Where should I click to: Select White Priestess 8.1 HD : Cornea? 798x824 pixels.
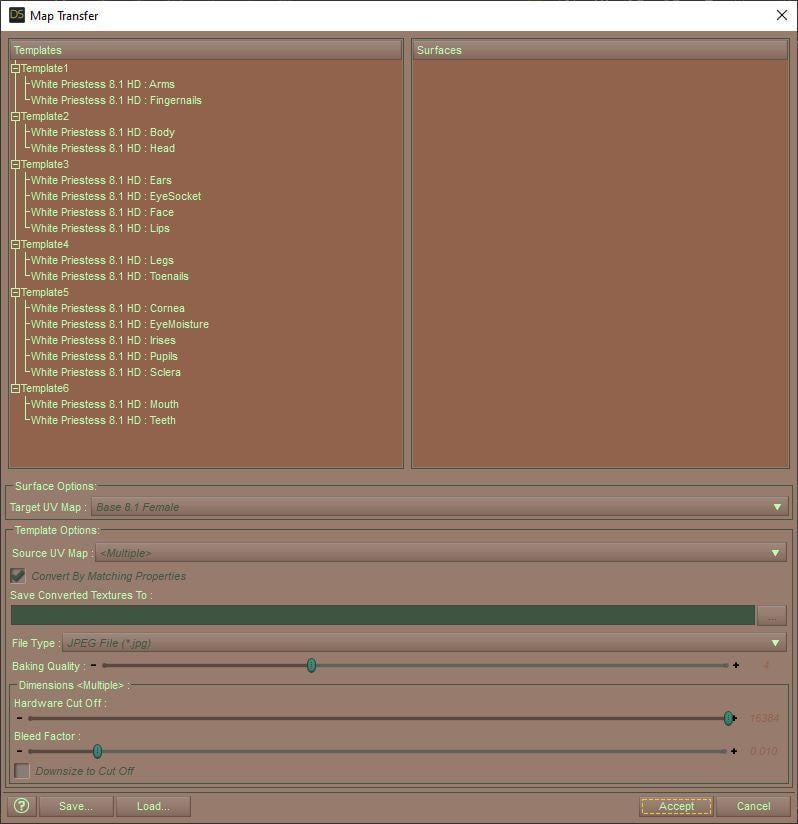108,308
